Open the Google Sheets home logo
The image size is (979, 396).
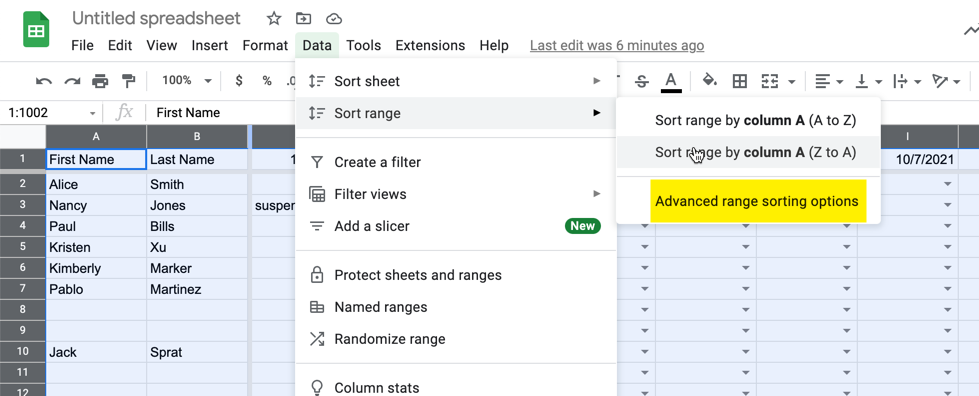(36, 29)
